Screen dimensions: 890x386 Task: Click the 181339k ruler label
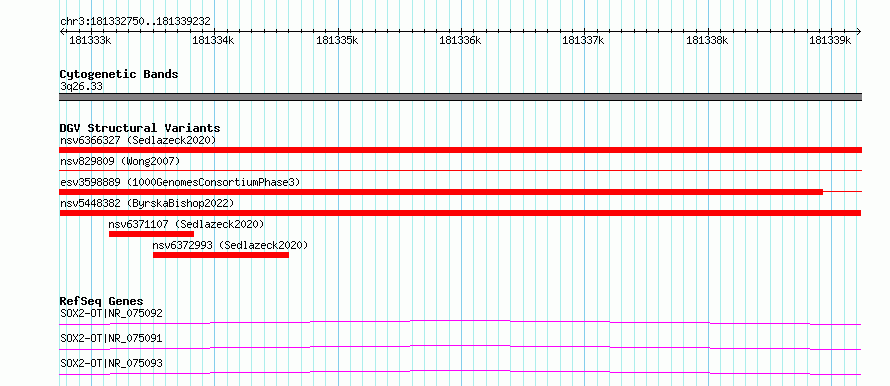pyautogui.click(x=830, y=40)
